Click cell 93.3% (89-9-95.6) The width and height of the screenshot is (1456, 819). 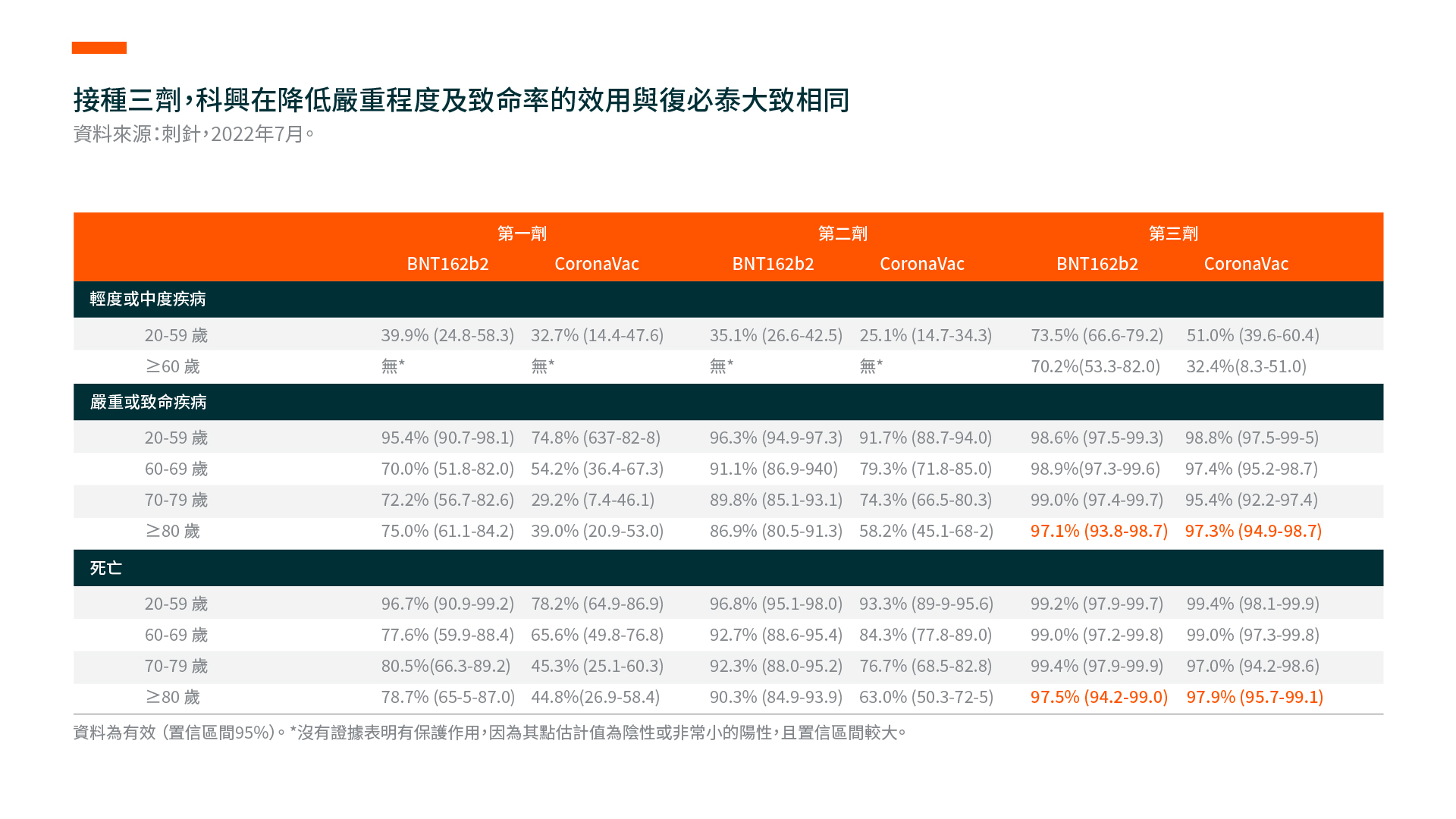click(926, 604)
